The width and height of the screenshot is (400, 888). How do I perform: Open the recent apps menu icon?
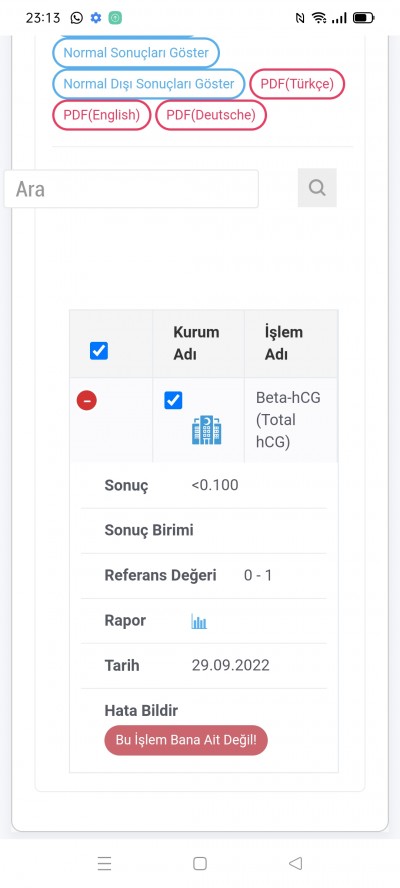coord(104,863)
